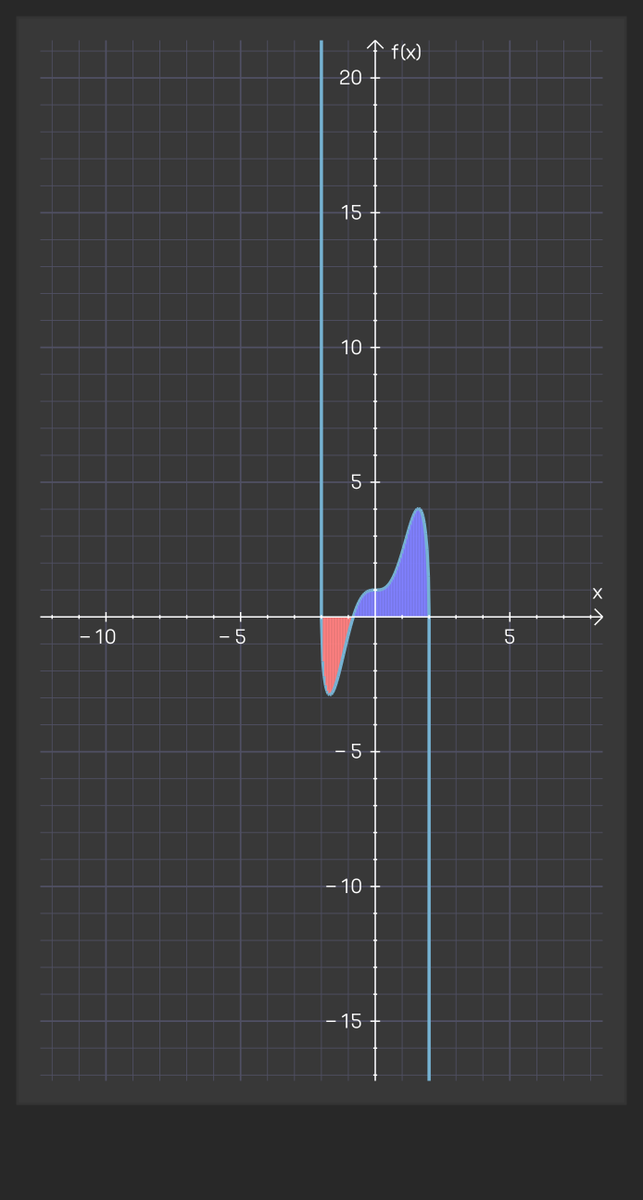The image size is (643, 1200).
Task: Click the y-axis label −10
Action: coord(343,886)
